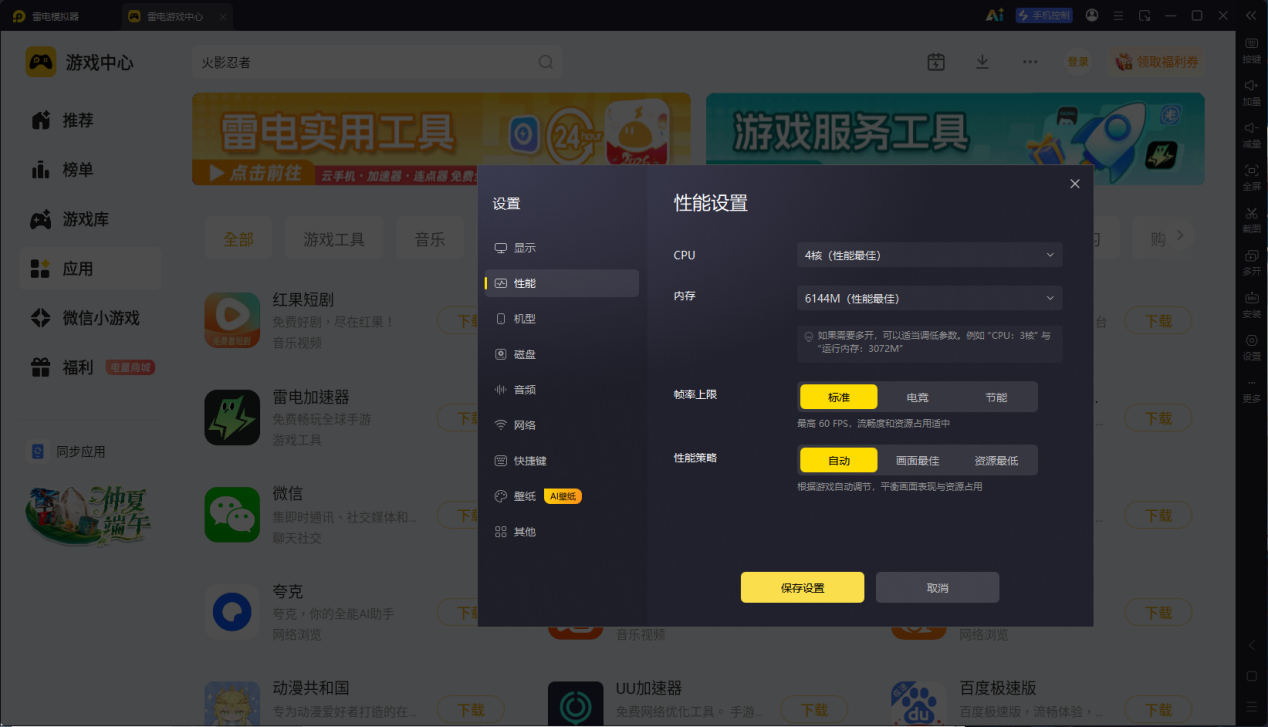1268x727 pixels.
Task: Toggle 全屏 fullscreen mode in sidebar
Action: pos(1251,177)
